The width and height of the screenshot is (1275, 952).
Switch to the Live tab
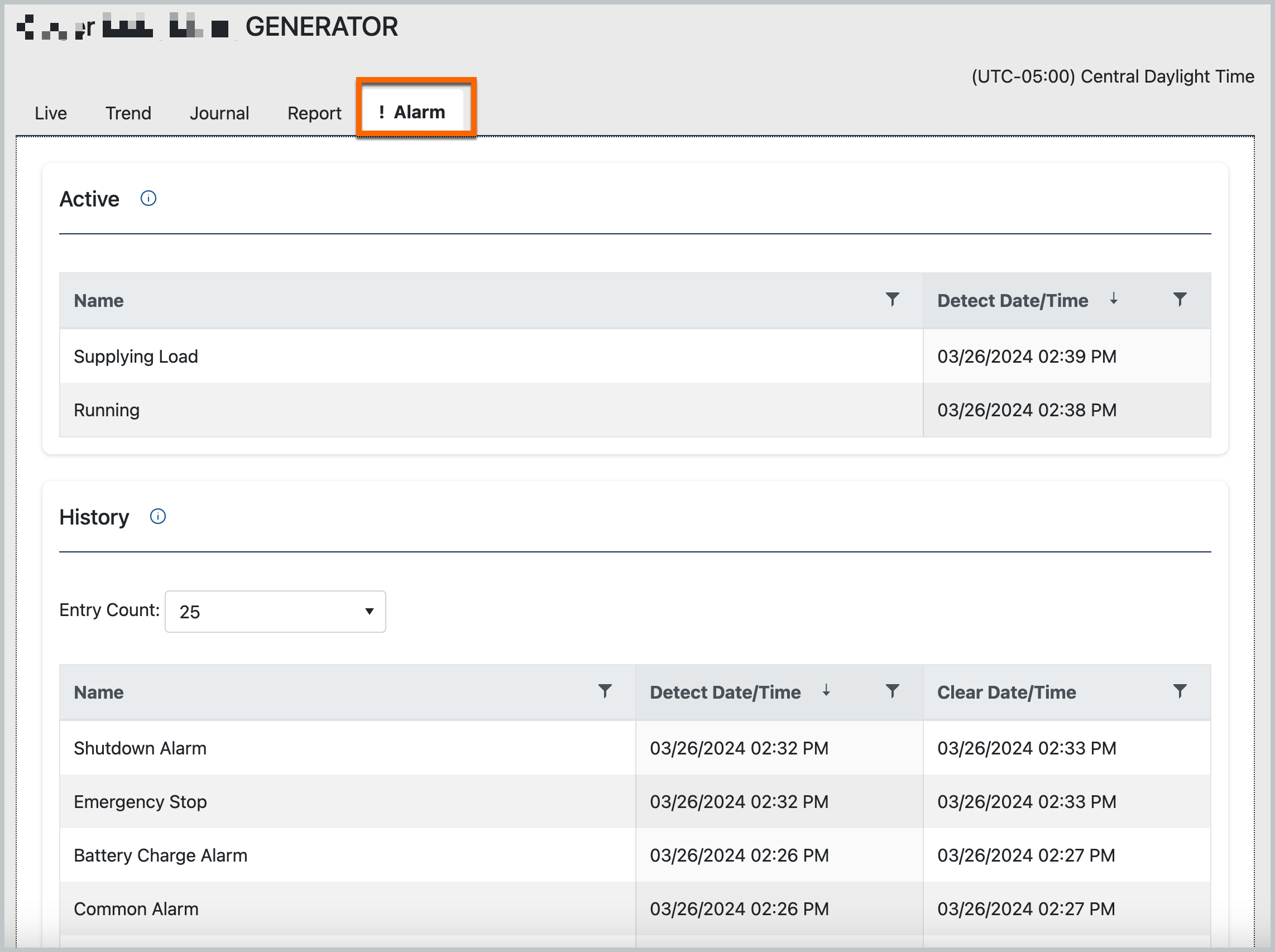51,113
